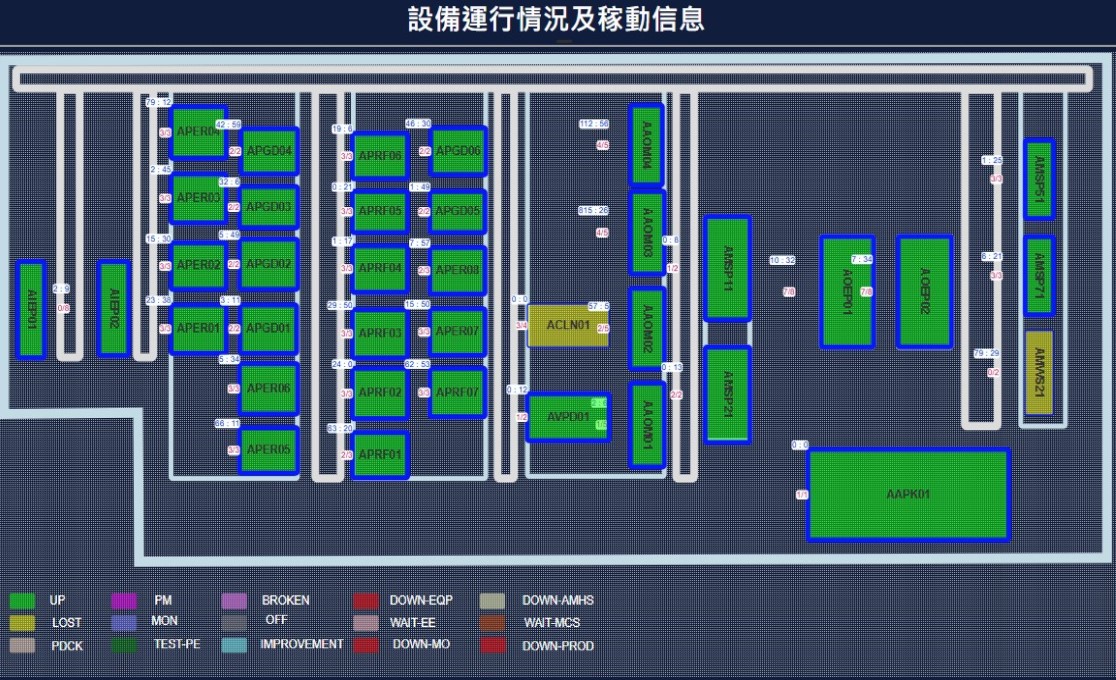Click the DOWN-AMHS legend label
This screenshot has width=1116, height=680.
point(557,601)
